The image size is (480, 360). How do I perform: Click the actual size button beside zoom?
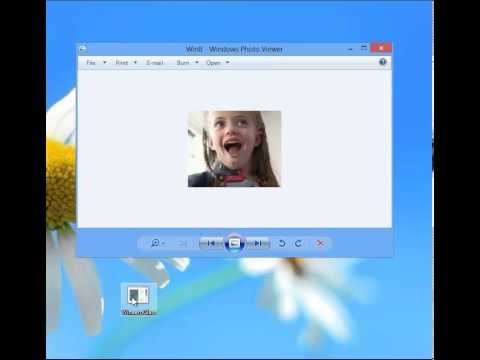point(182,244)
